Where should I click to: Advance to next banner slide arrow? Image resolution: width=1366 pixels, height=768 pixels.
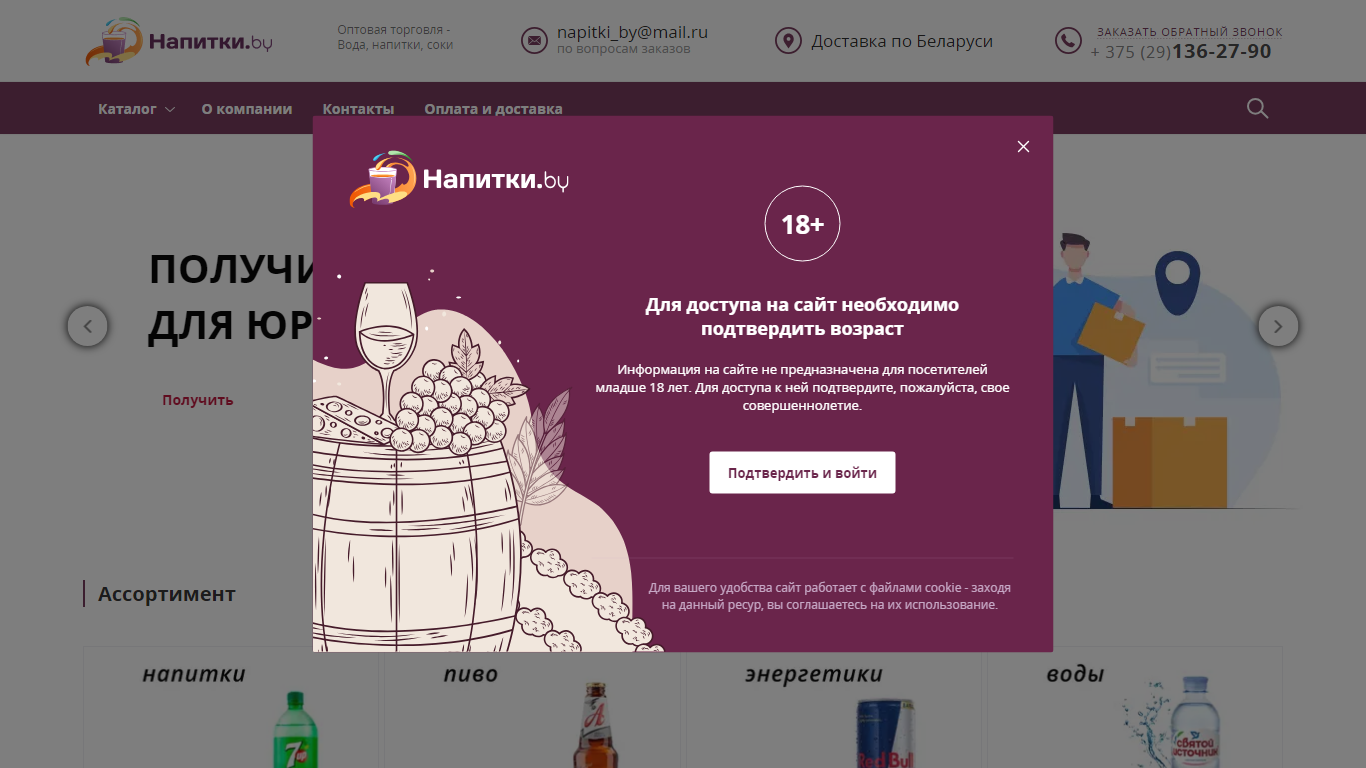[x=1278, y=326]
